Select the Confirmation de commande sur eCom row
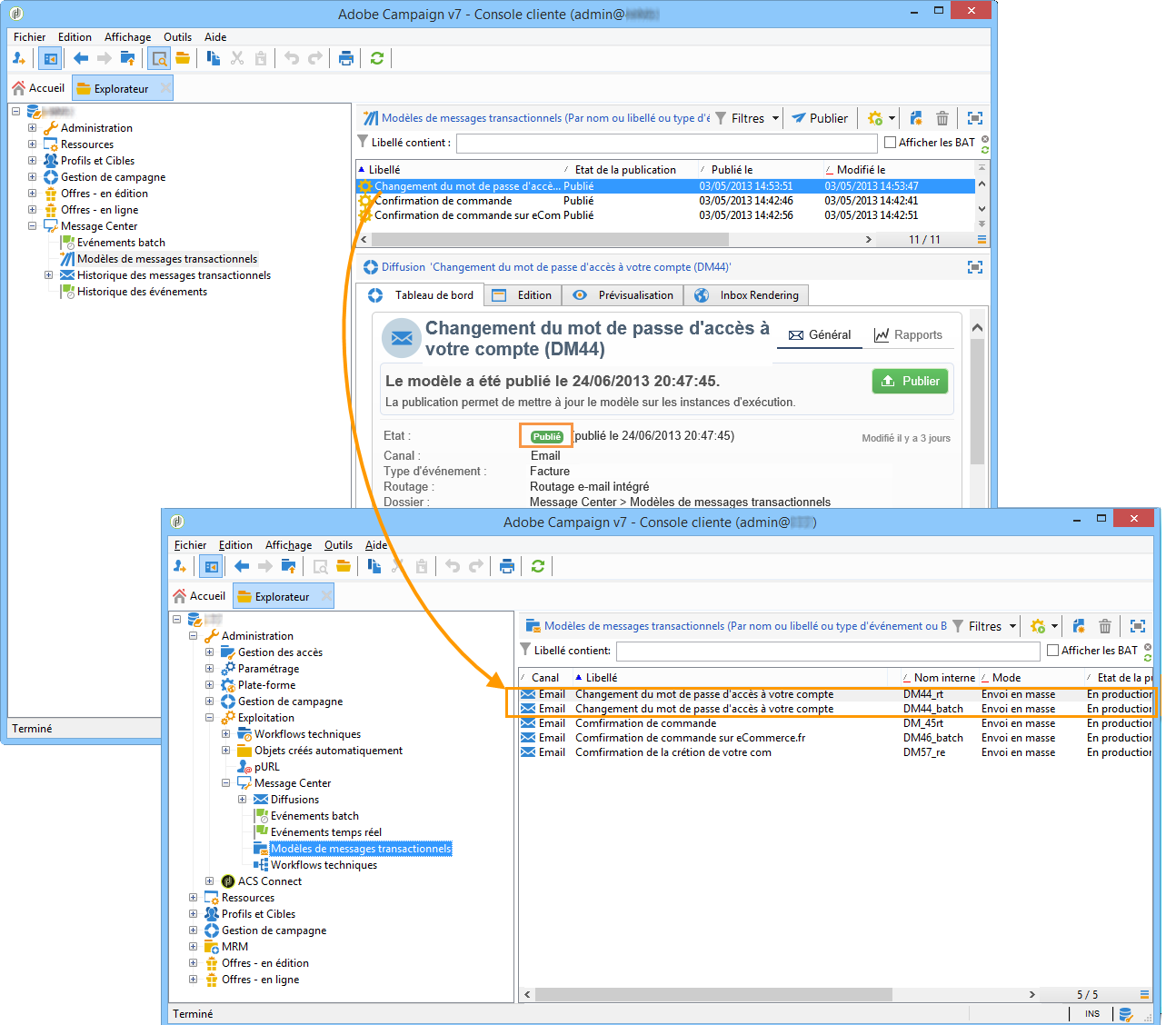Image resolution: width=1176 pixels, height=1025 pixels. coord(665,215)
